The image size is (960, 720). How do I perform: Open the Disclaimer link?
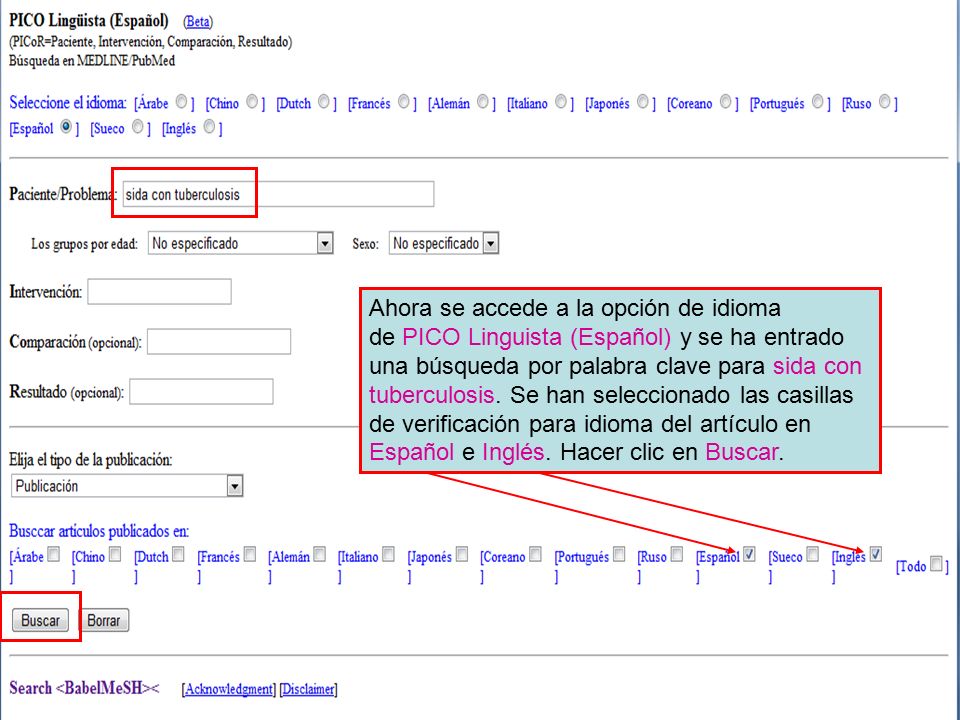(x=309, y=689)
